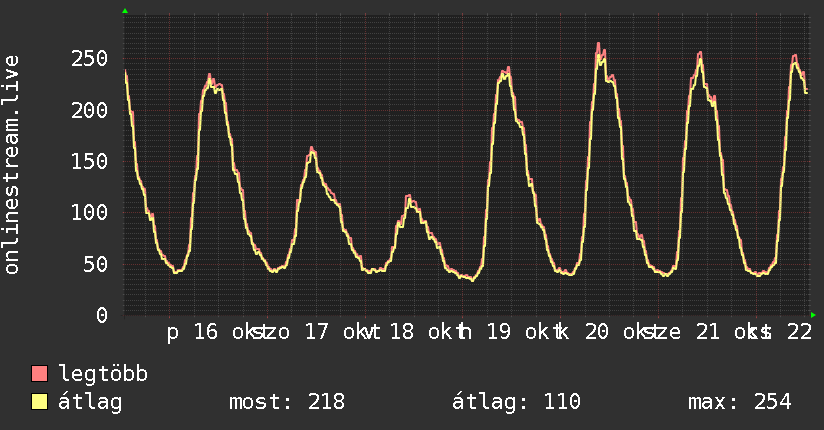
Task: Click the green arrow atop the y-axis
Action: click(x=125, y=11)
